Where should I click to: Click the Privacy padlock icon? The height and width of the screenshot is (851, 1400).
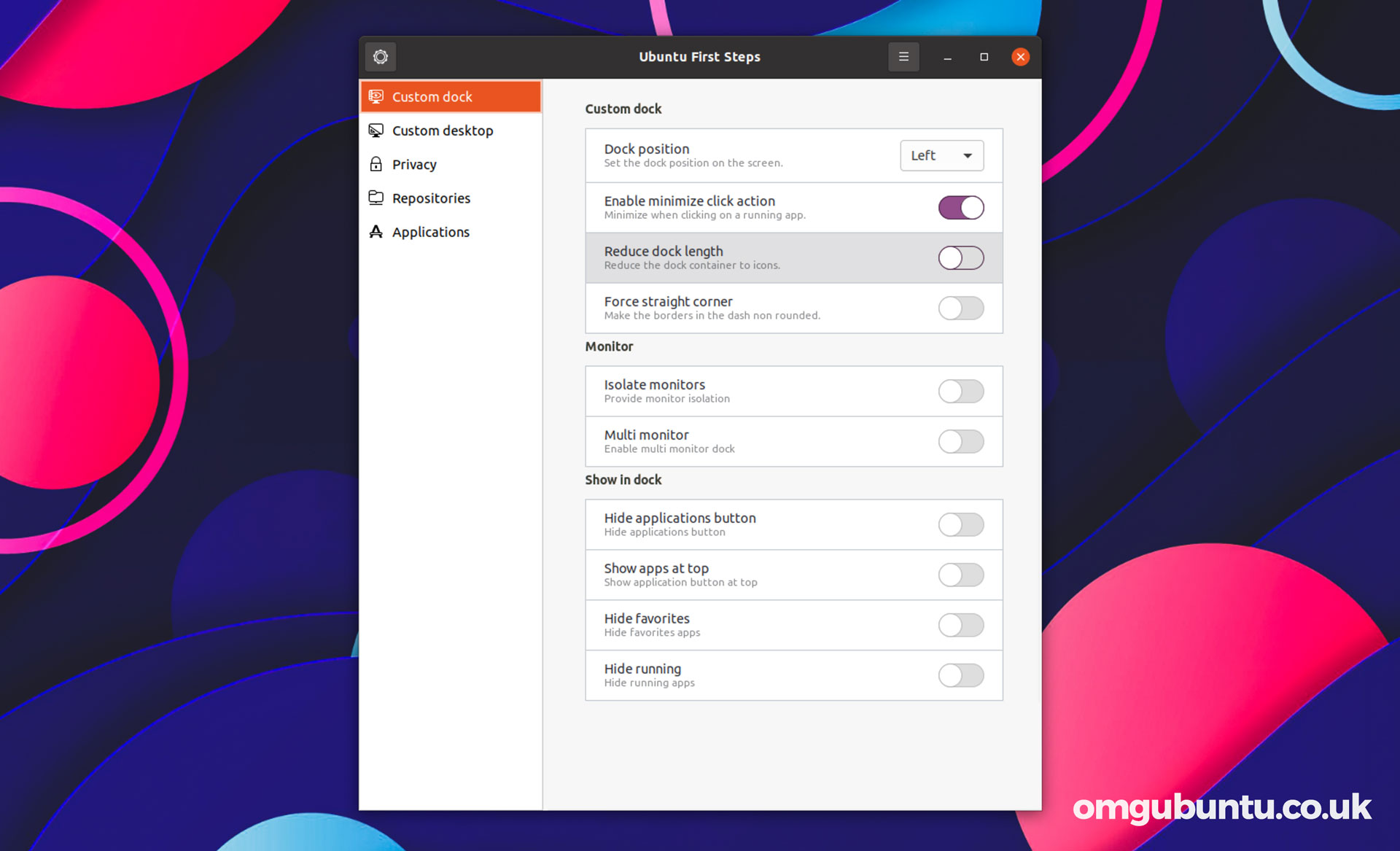(x=376, y=164)
